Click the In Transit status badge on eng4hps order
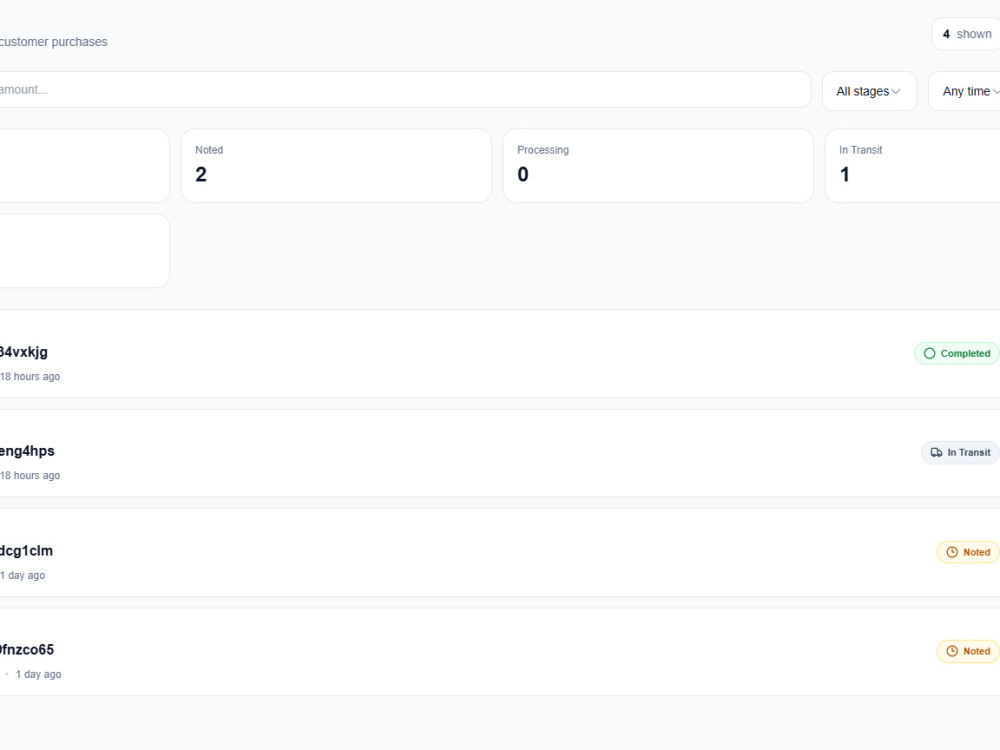 [960, 452]
